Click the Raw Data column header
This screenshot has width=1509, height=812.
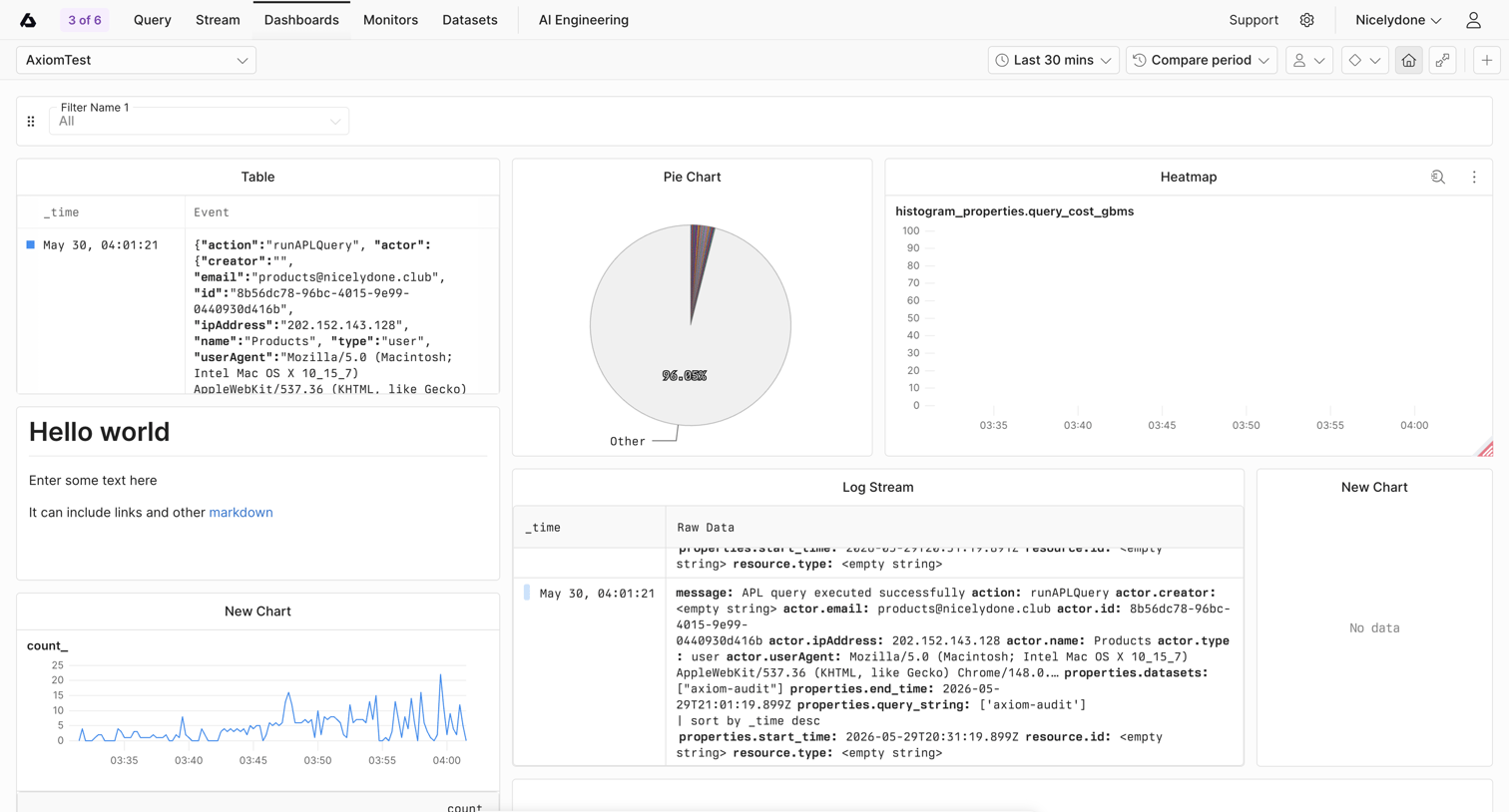706,528
